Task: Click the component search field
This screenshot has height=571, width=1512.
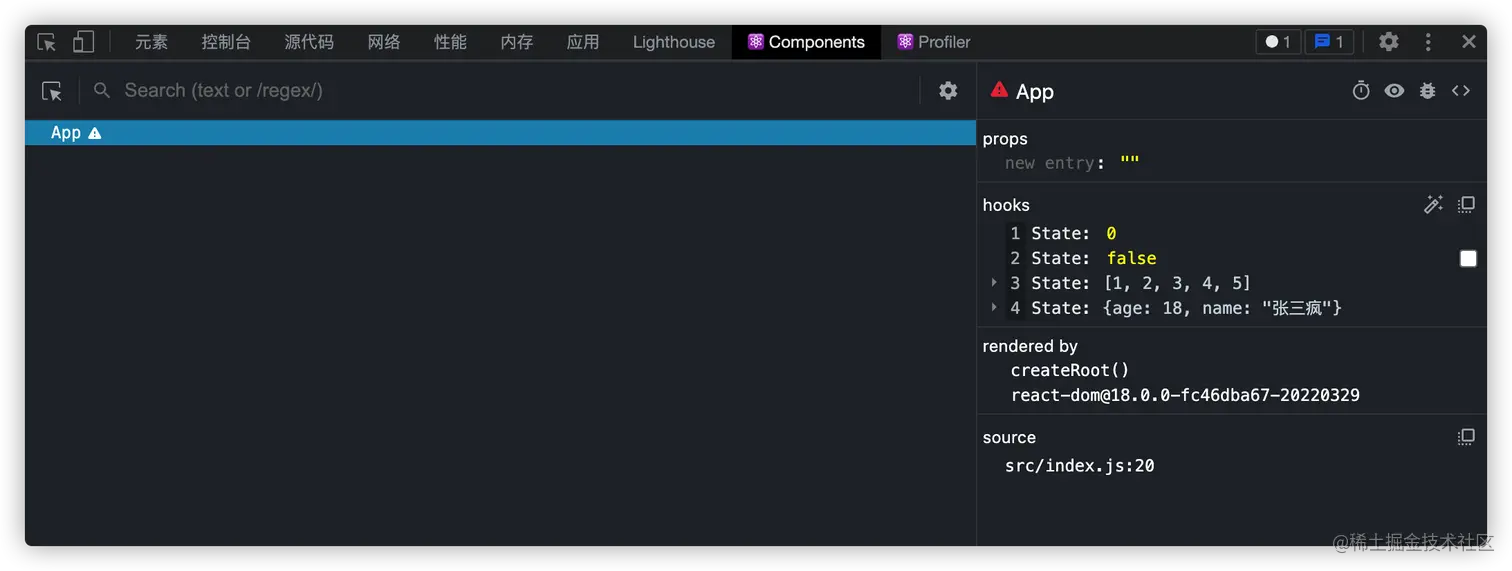Action: pos(500,91)
